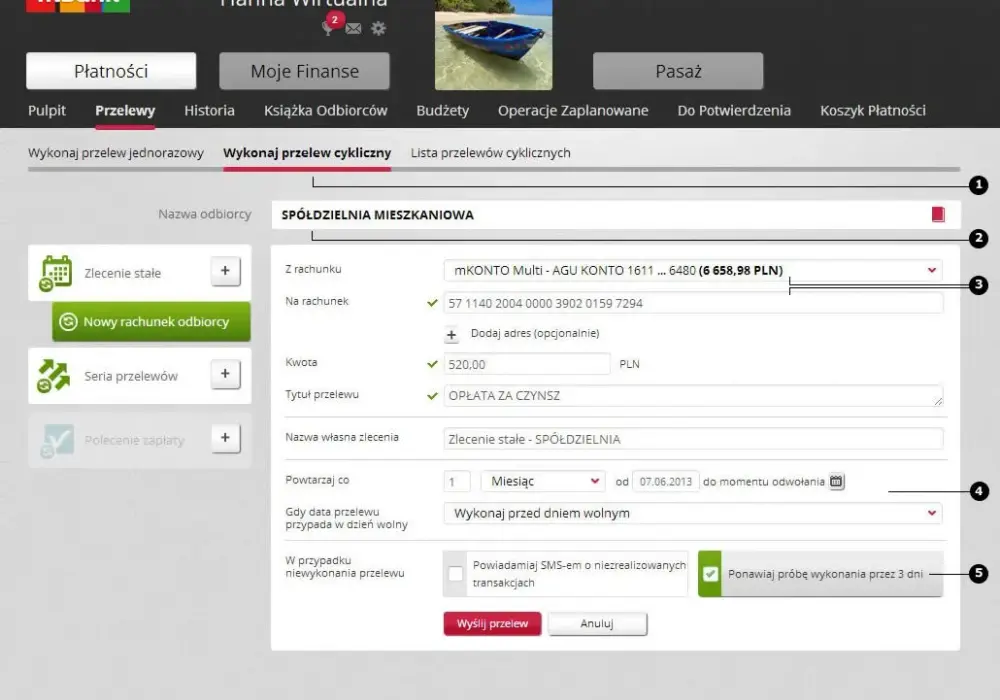The height and width of the screenshot is (700, 1000).
Task: Switch to Wykonaj przelew jednorazowy tab
Action: point(115,153)
